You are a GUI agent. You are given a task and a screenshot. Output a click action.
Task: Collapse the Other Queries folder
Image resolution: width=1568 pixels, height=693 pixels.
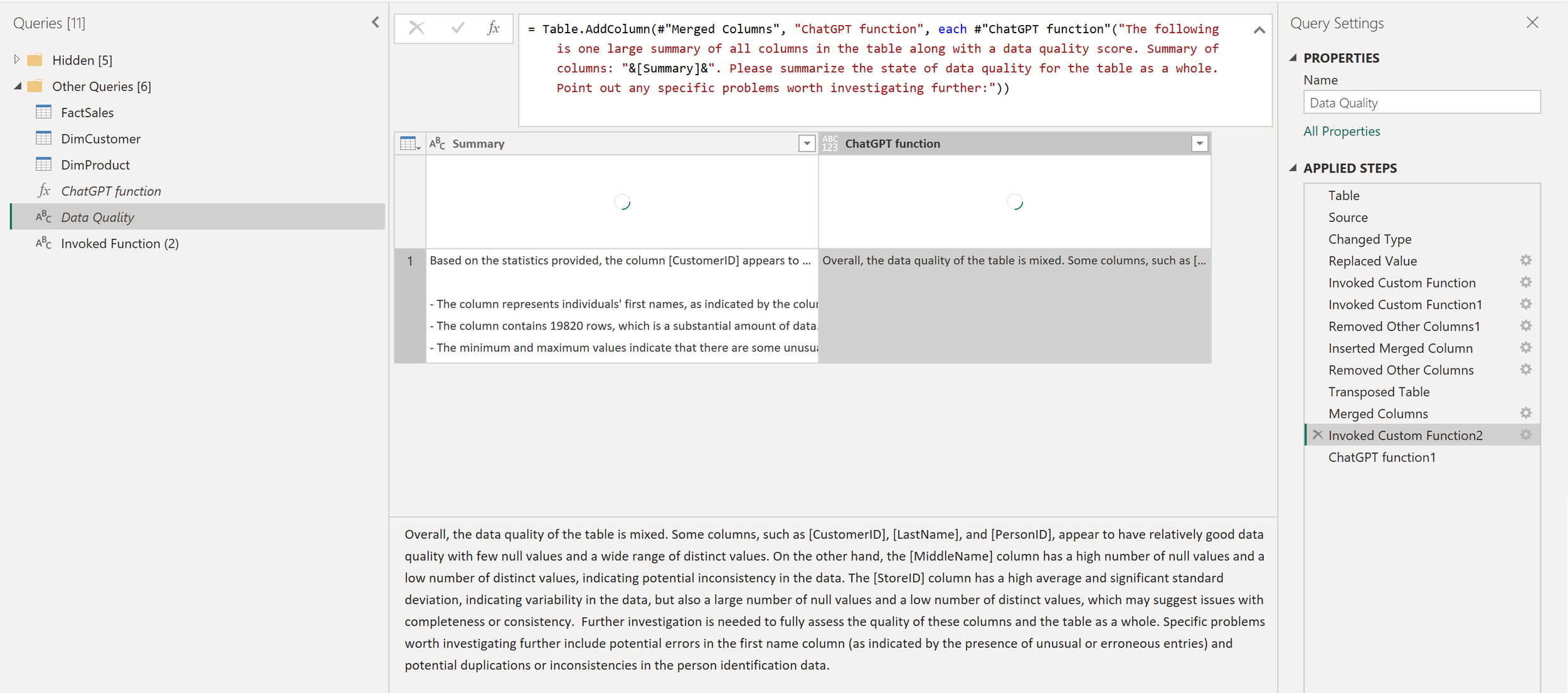18,86
